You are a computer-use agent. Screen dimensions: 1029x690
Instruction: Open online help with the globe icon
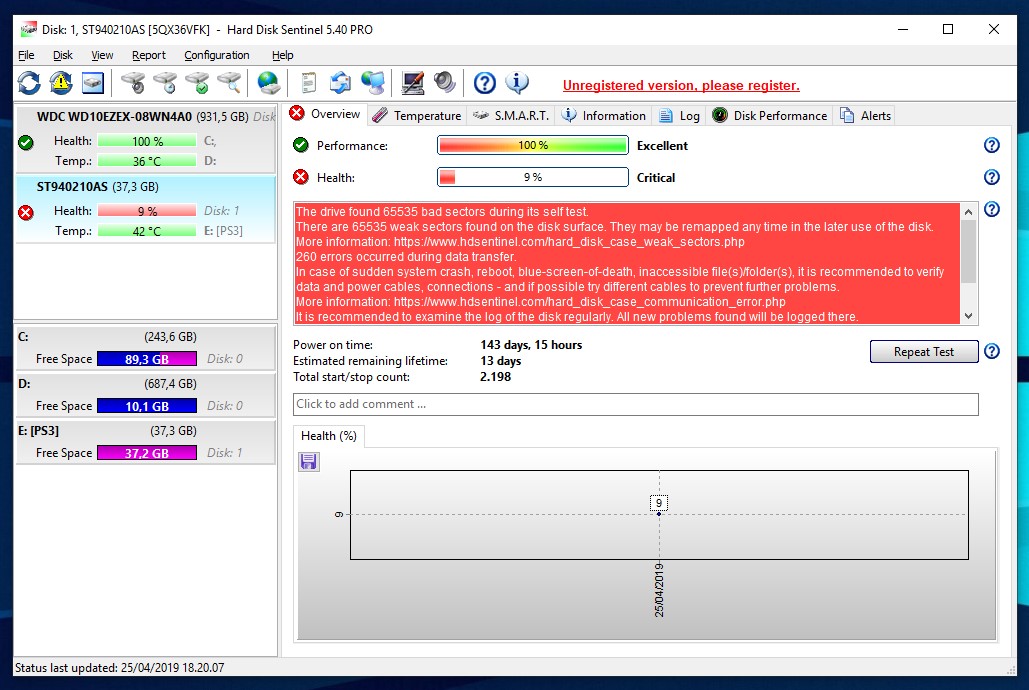[267, 83]
